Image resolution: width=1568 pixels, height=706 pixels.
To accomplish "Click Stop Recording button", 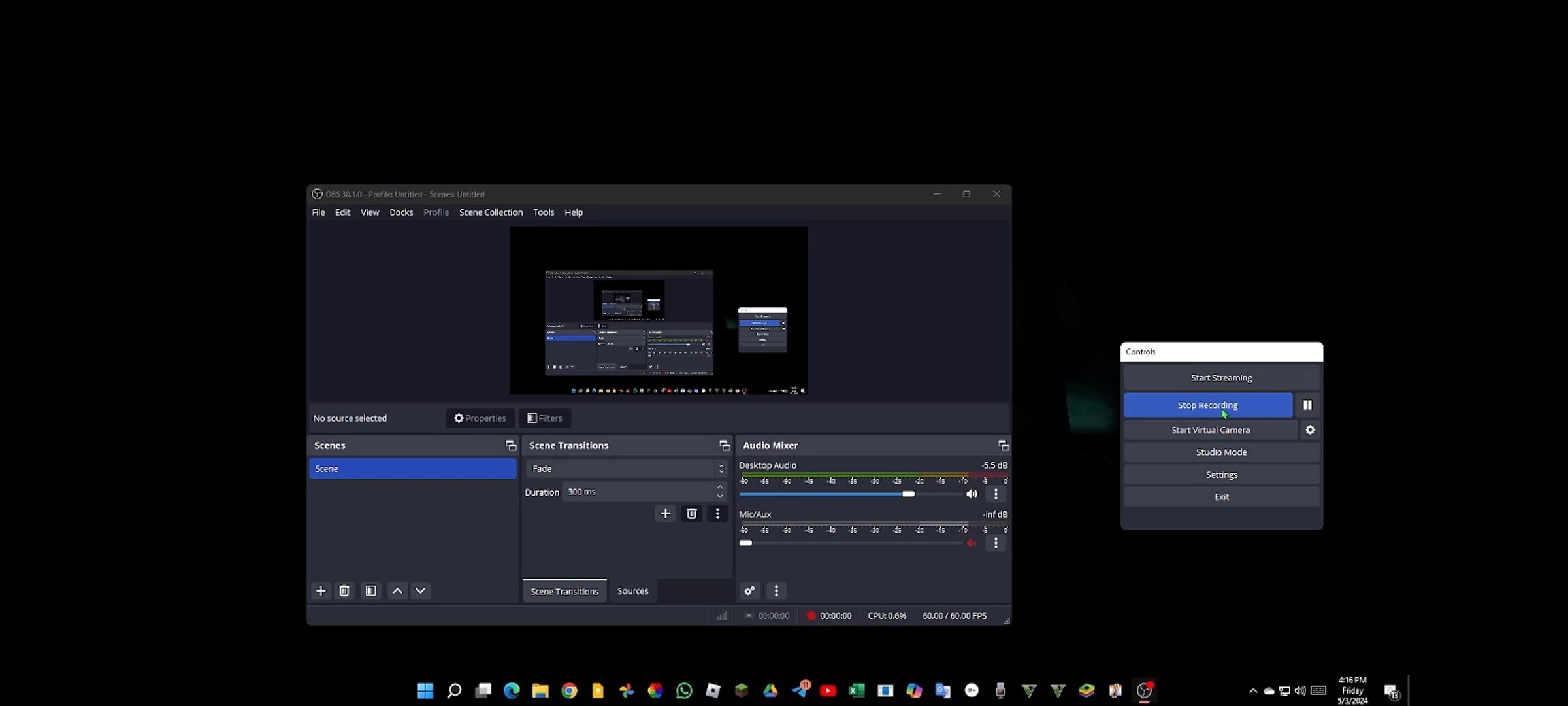I will [x=1207, y=405].
